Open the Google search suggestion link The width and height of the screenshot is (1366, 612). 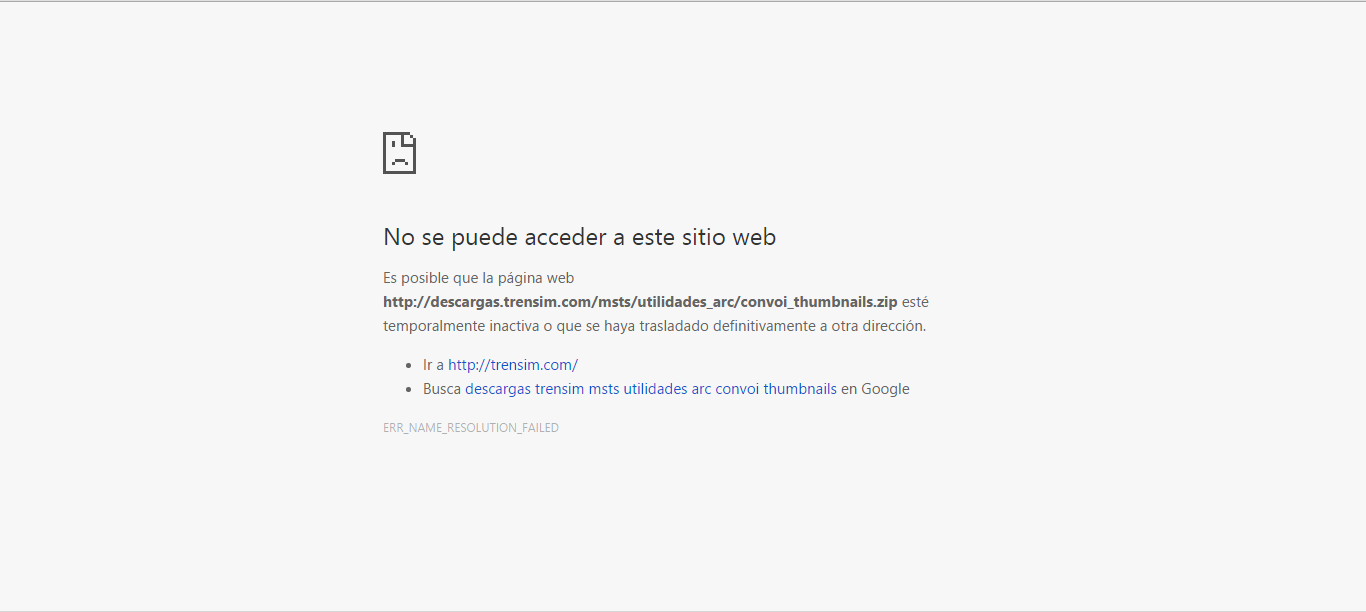[650, 389]
